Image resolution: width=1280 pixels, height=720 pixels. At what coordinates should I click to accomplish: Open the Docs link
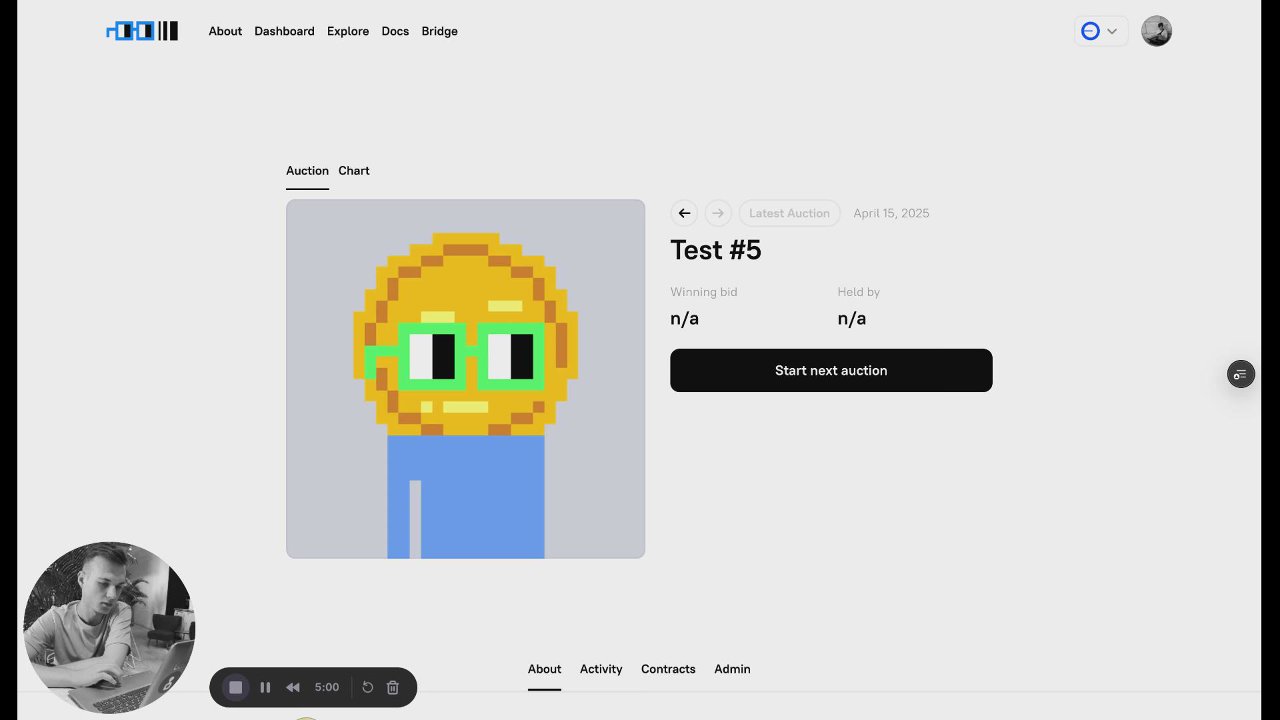(395, 31)
